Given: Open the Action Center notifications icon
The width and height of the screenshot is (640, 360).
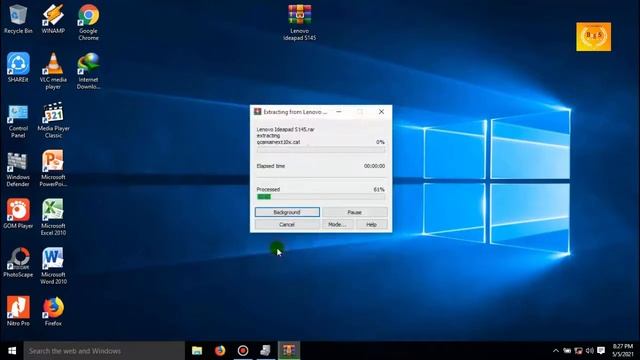Looking at the screenshot, I should coord(601,351).
